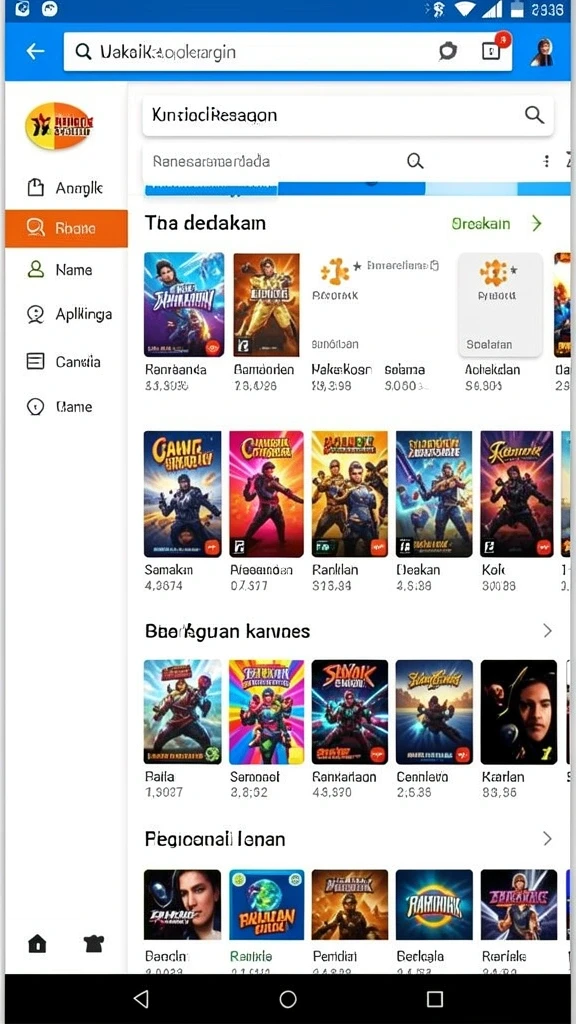576x1024 pixels.
Task: Tap the back arrow in top bar
Action: coord(35,52)
